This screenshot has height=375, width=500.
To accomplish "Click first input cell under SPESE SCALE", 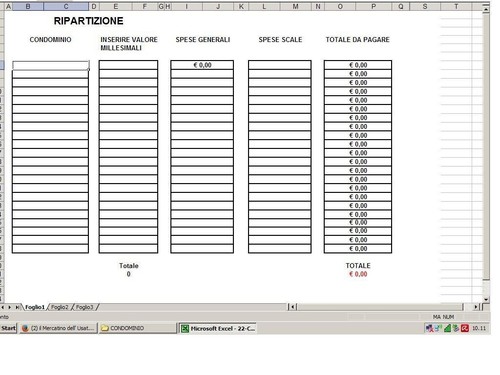I will pos(280,65).
